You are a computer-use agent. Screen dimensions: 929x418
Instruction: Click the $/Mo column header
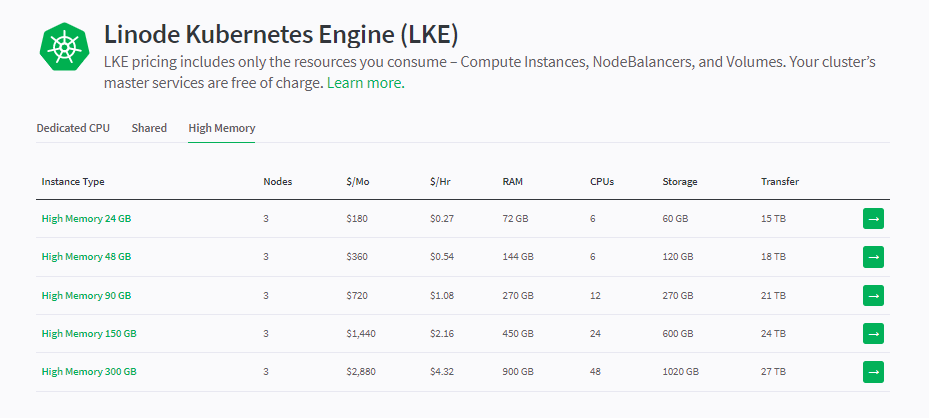tap(358, 182)
